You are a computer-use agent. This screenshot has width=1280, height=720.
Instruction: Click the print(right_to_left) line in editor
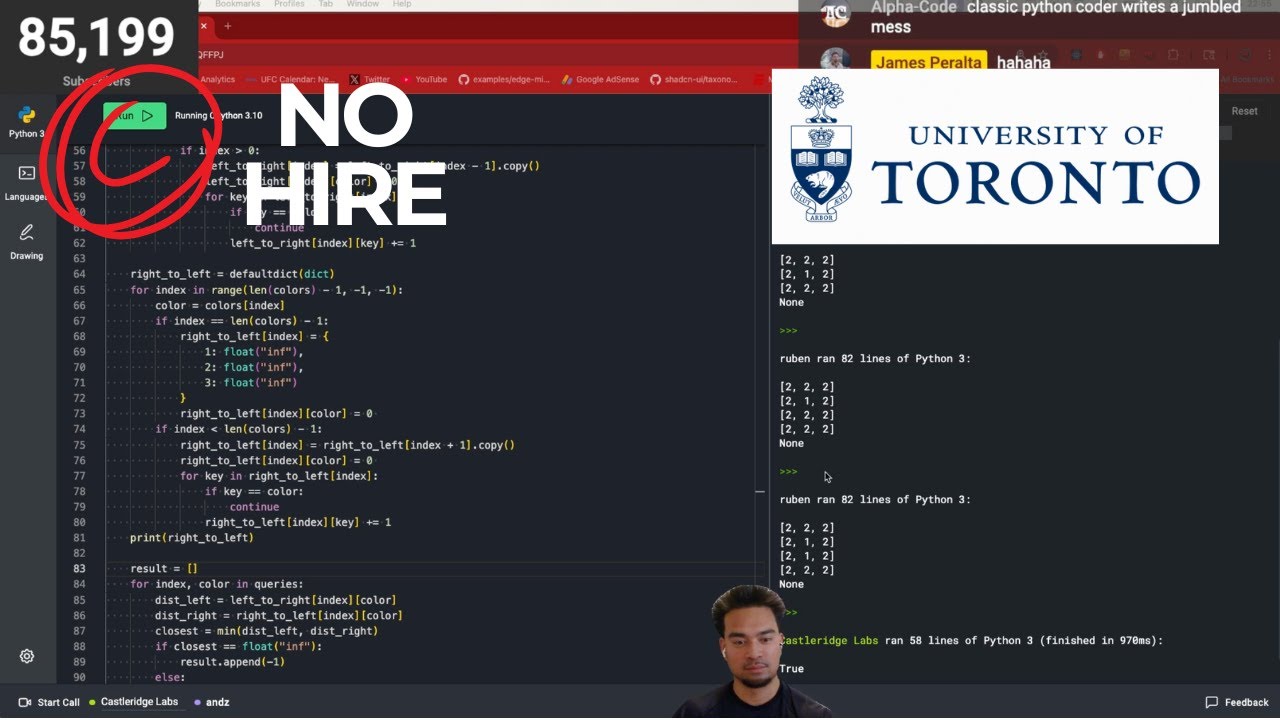(192, 538)
